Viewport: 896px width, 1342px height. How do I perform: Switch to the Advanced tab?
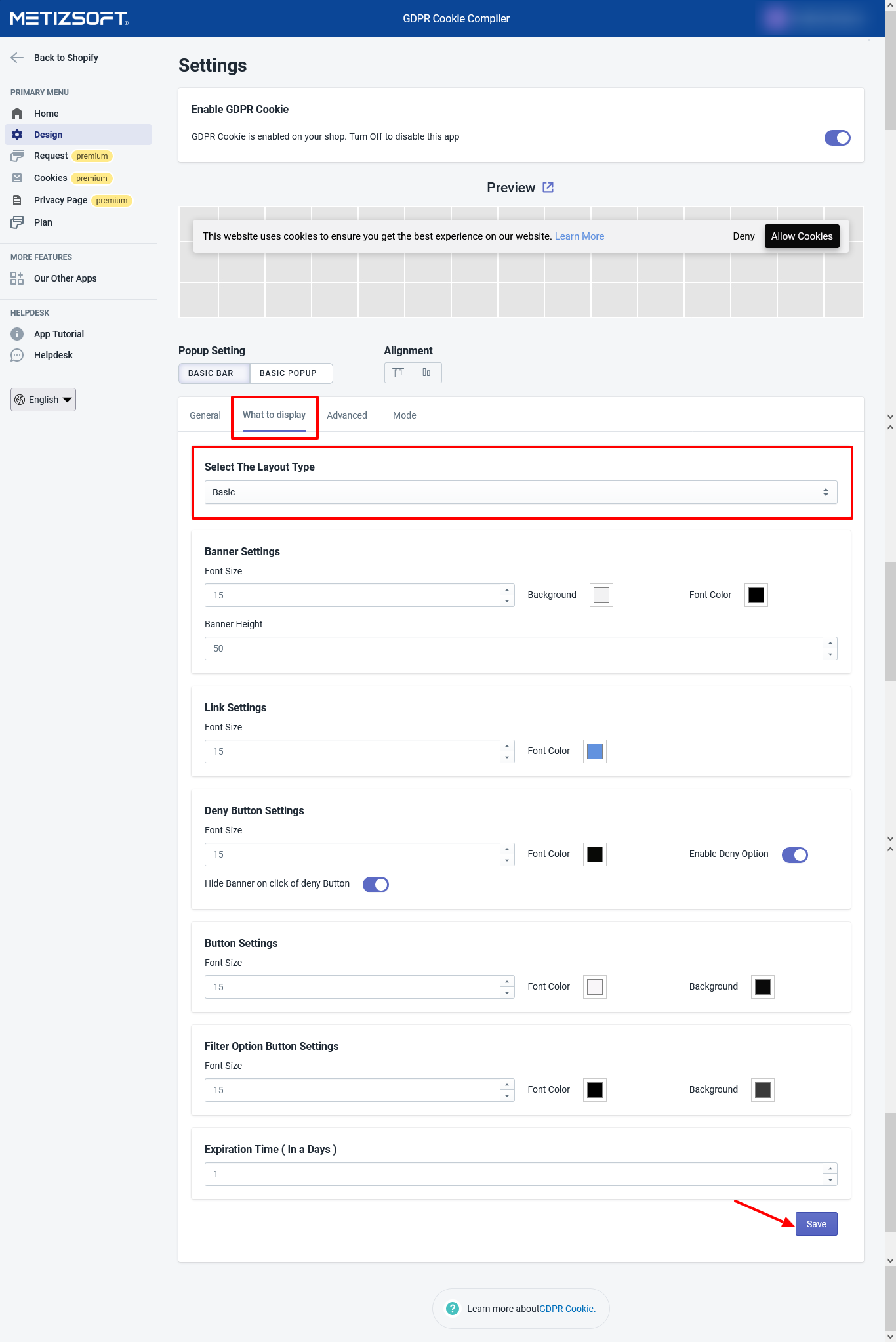click(347, 415)
